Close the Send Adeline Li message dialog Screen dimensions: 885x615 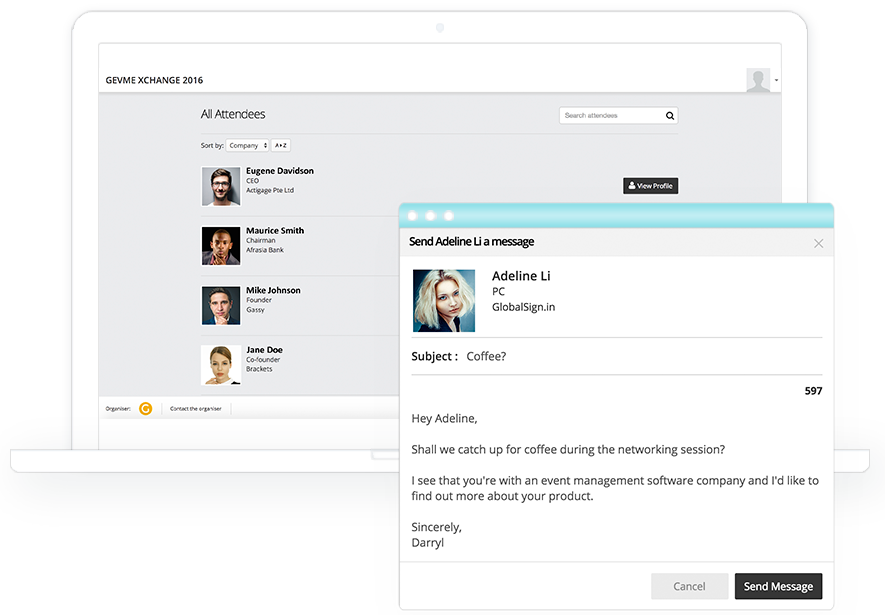818,242
